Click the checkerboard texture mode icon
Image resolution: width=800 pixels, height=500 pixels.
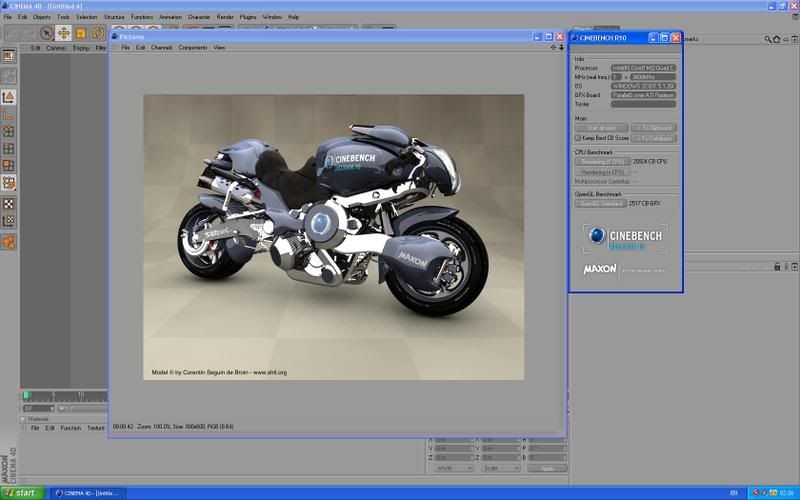[8, 203]
